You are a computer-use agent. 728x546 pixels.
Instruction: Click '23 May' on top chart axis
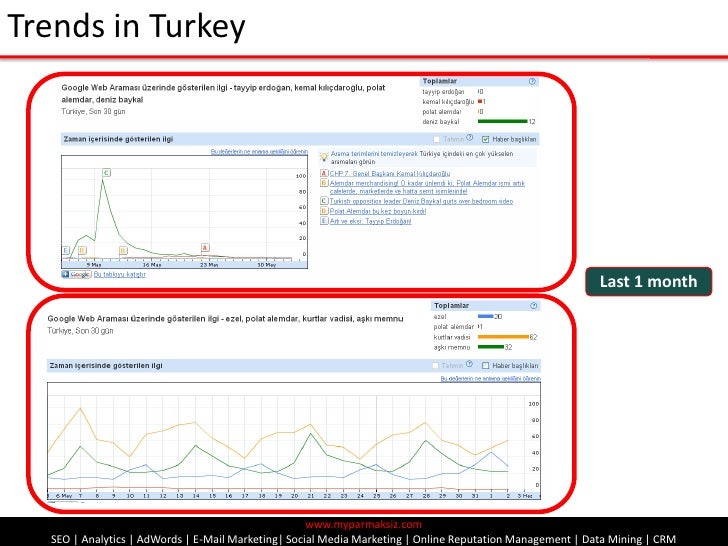click(x=209, y=265)
